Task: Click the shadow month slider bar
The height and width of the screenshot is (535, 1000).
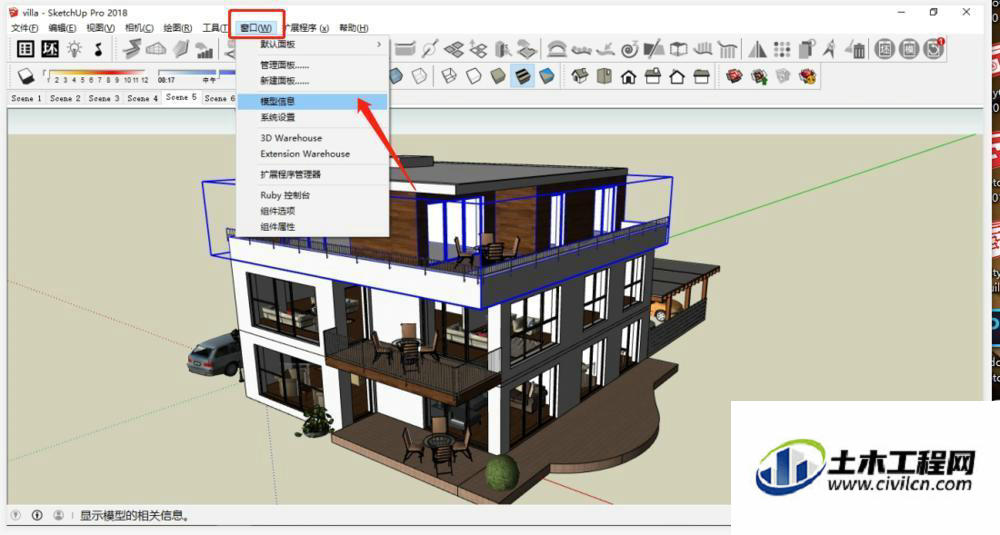Action: 97,73
